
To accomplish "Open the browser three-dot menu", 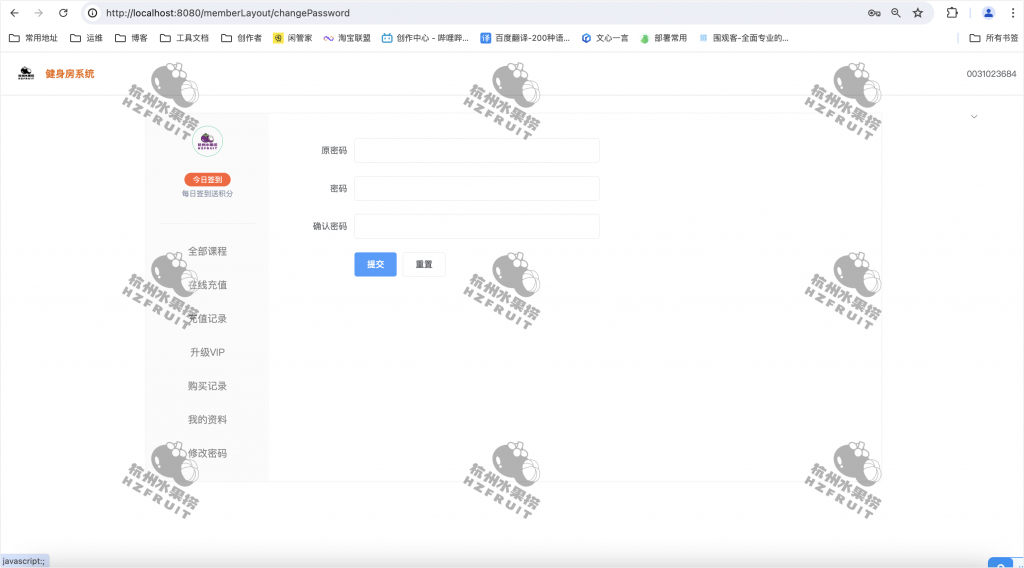I will tap(1013, 13).
